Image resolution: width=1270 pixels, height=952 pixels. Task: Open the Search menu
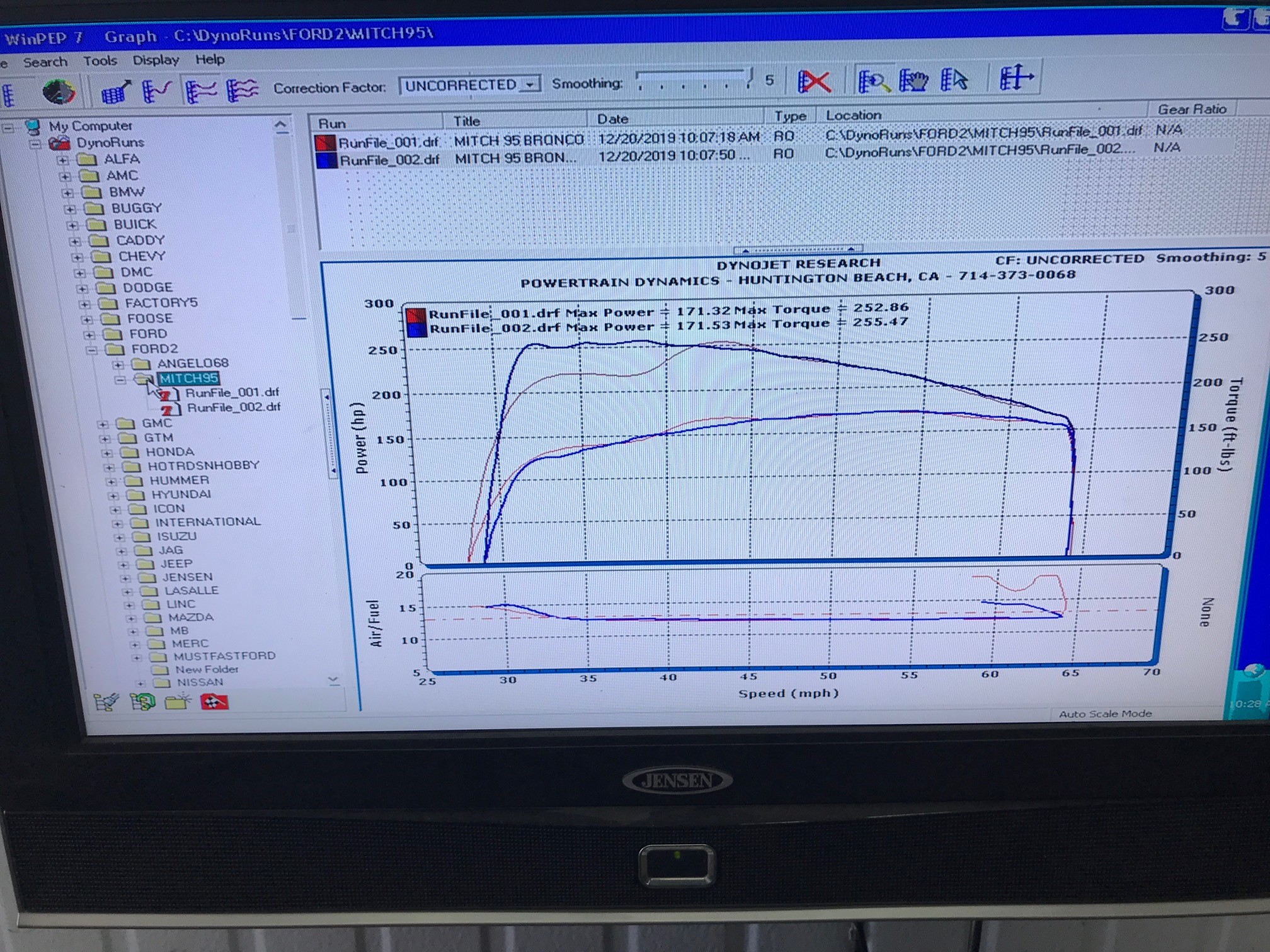45,62
